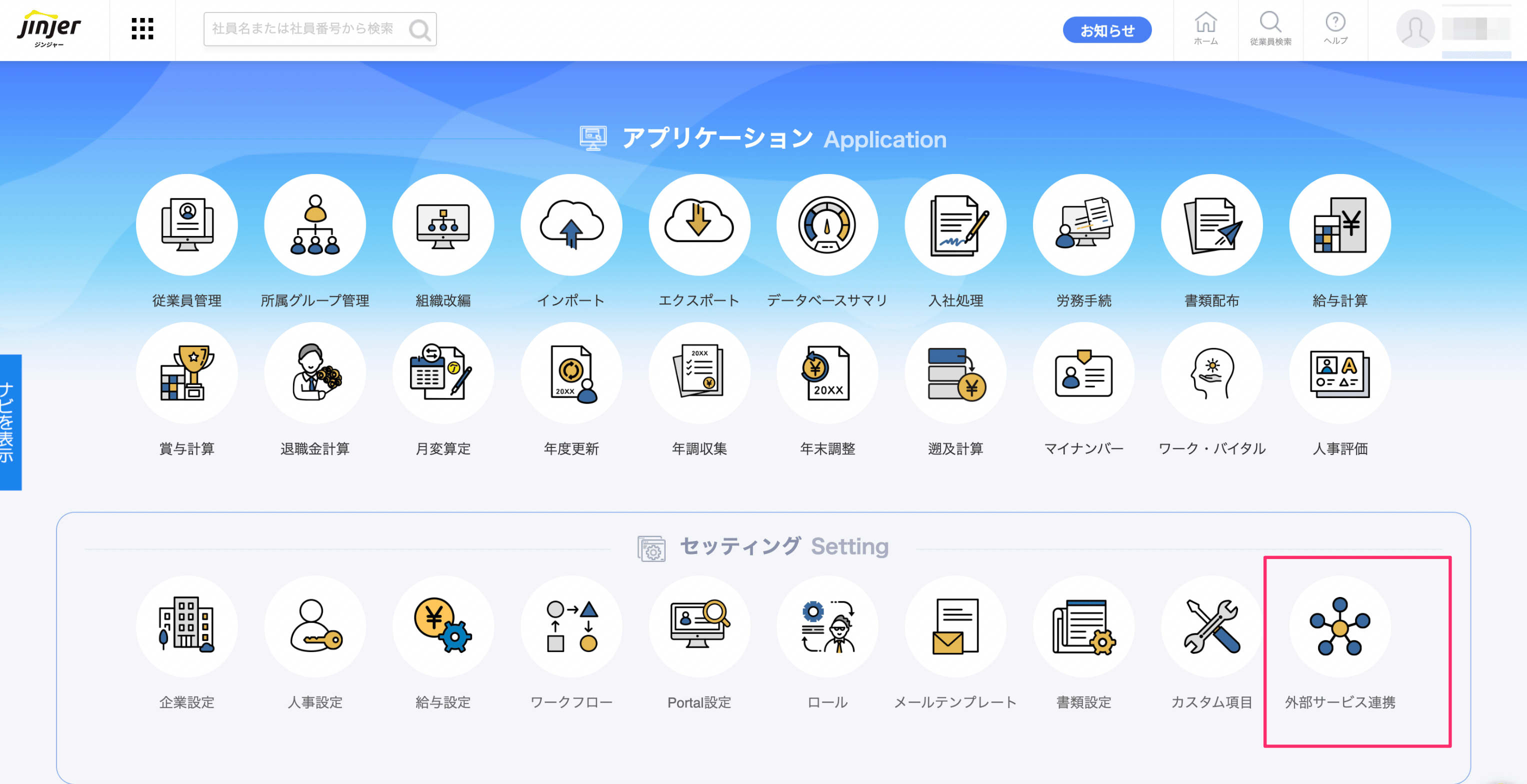Open the インポート cloud upload app
Viewport: 1527px width, 784px height.
point(571,224)
